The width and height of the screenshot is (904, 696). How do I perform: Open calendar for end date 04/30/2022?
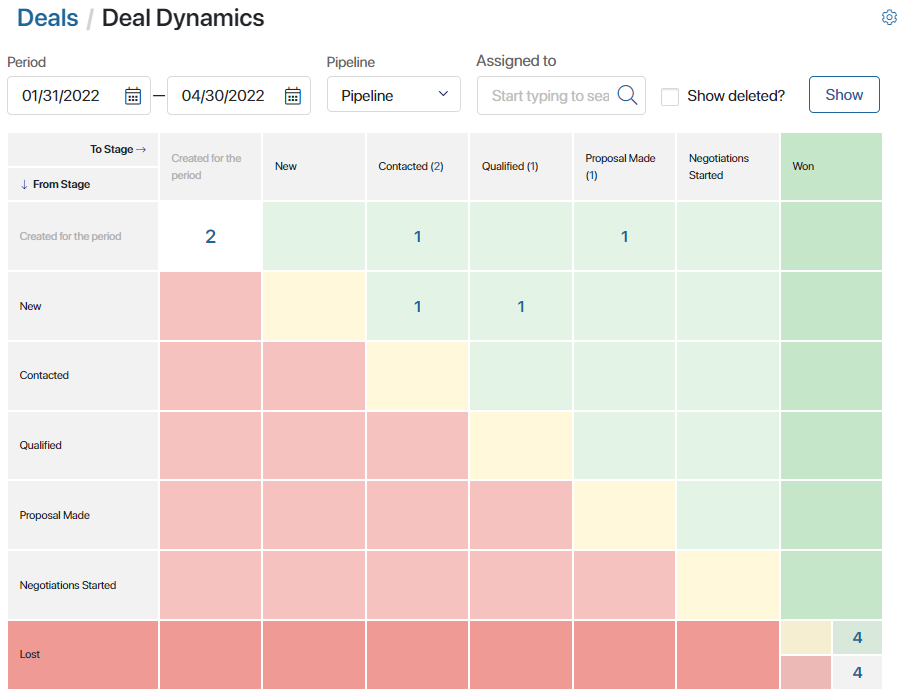tap(293, 96)
